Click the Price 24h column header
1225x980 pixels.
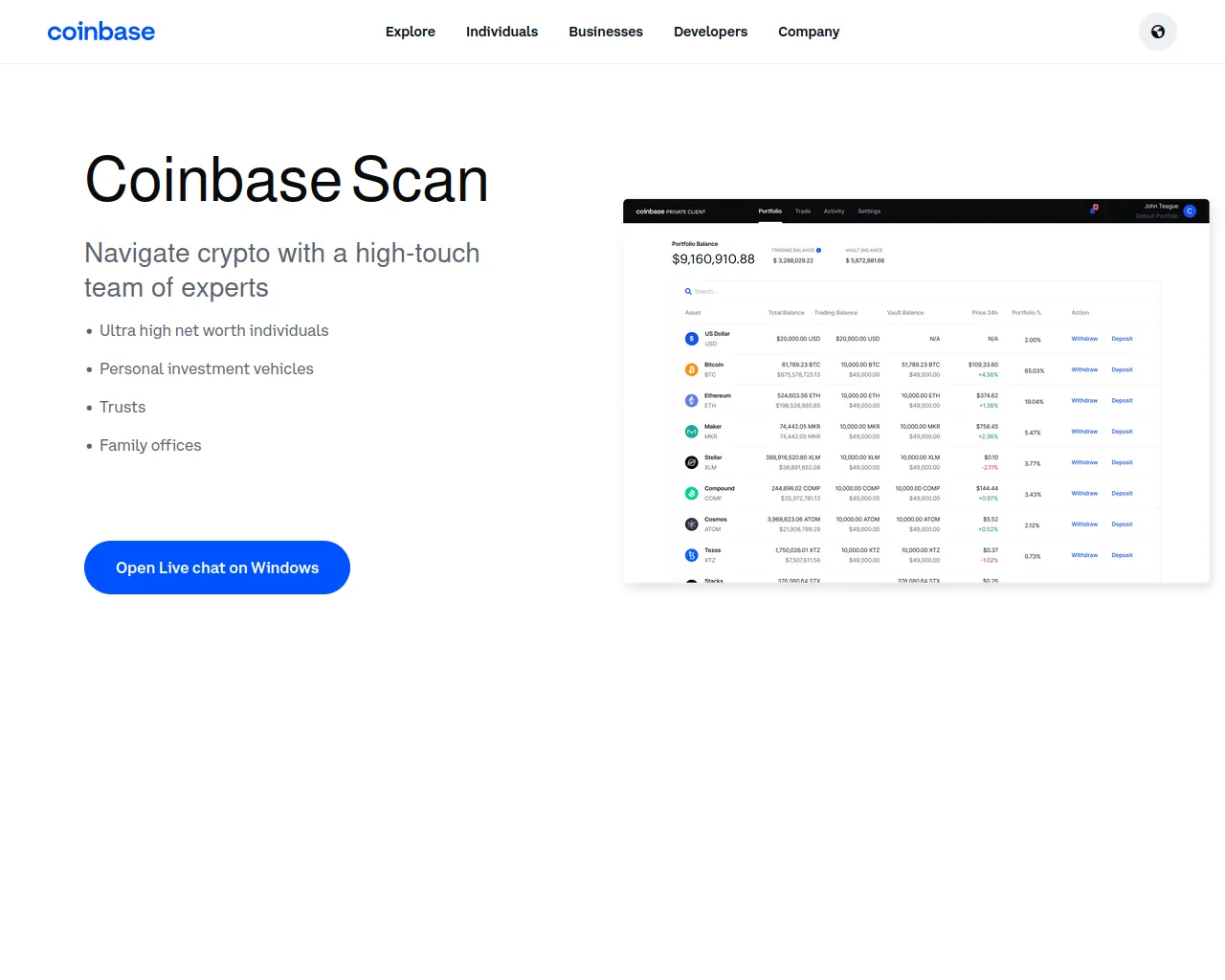(985, 313)
